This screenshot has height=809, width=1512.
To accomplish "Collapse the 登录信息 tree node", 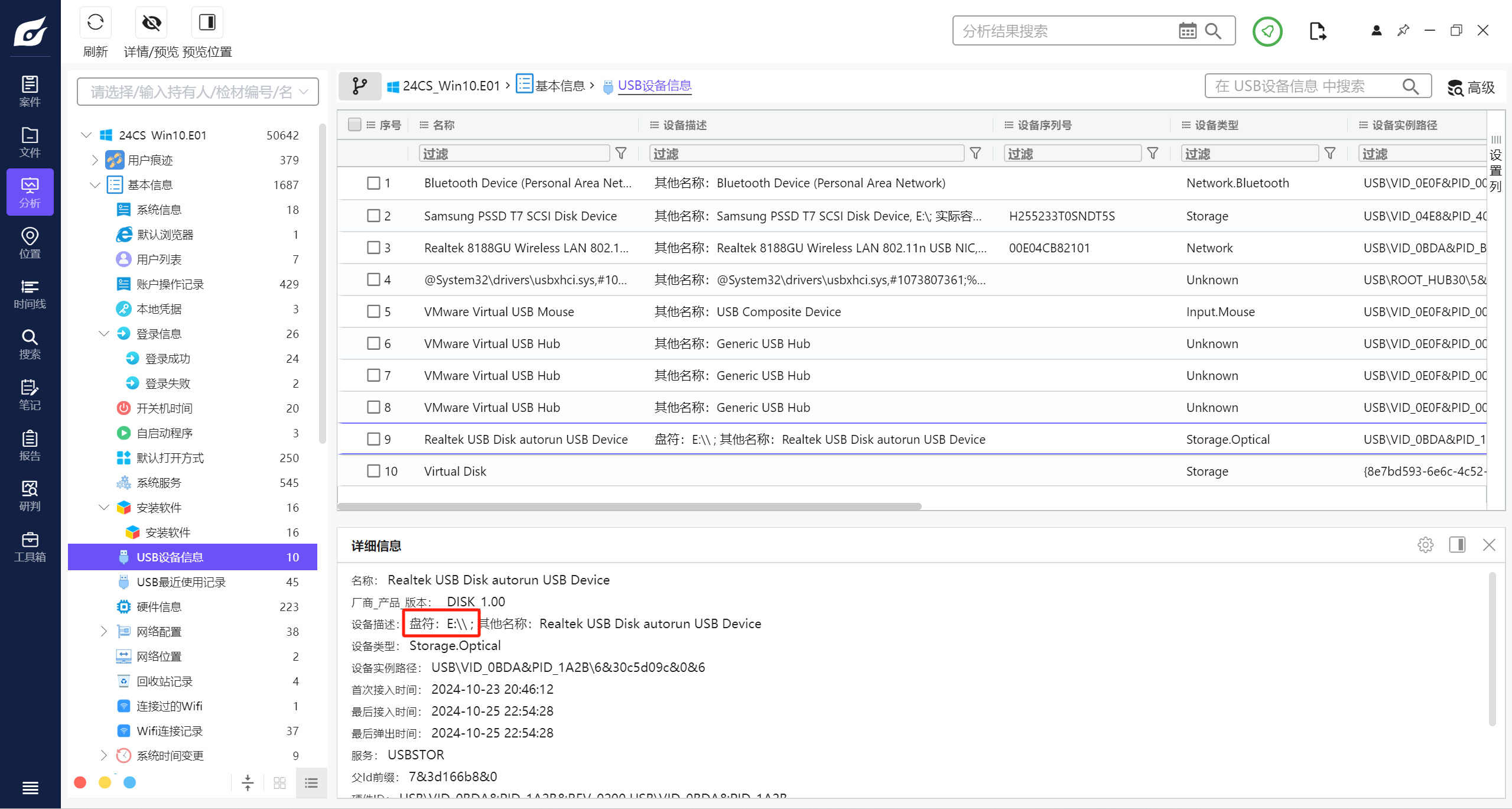I will pos(104,334).
